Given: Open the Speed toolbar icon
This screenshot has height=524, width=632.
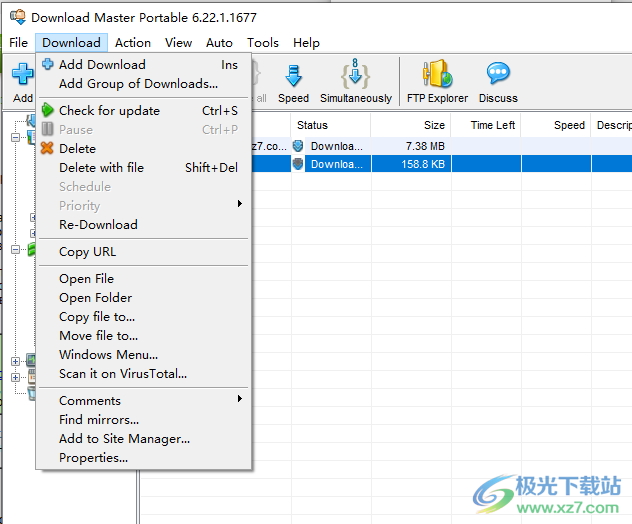Looking at the screenshot, I should coord(293,75).
